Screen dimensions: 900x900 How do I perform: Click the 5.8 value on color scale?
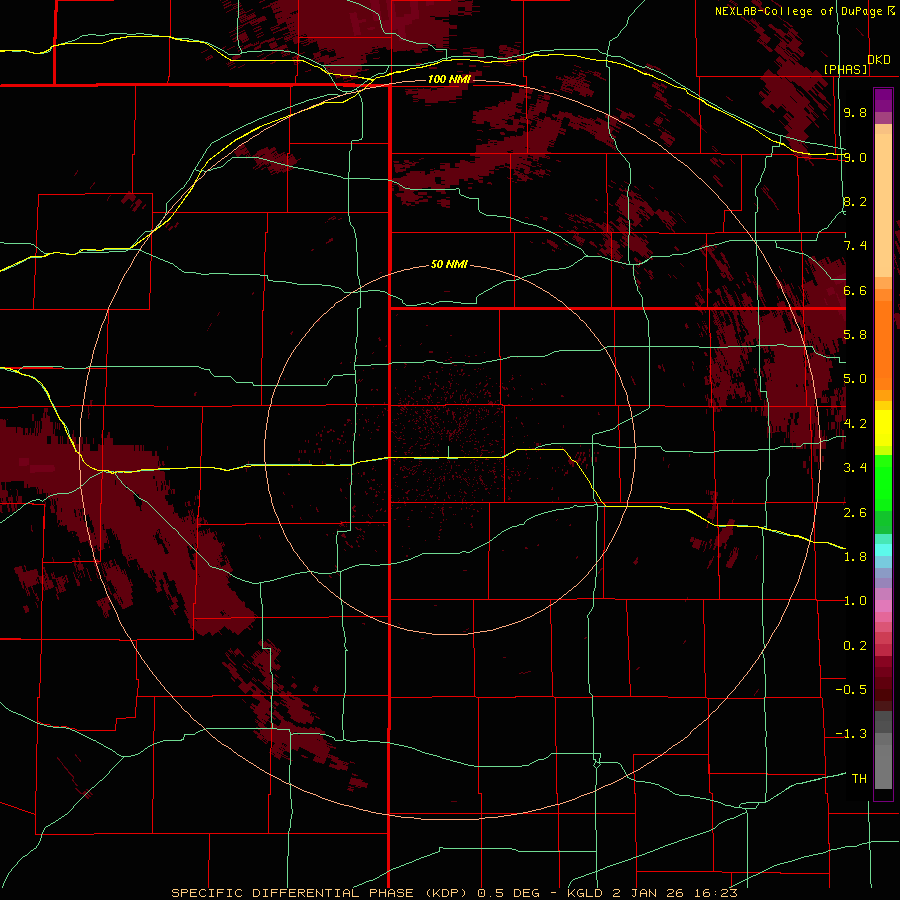tap(855, 335)
